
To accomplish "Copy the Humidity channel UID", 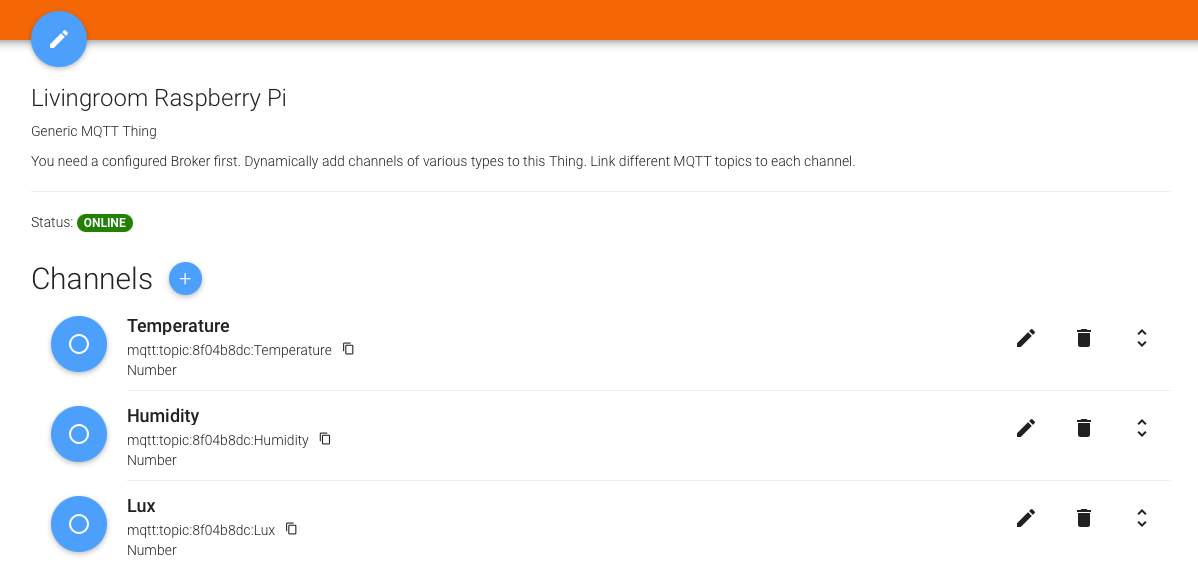I will (x=325, y=439).
